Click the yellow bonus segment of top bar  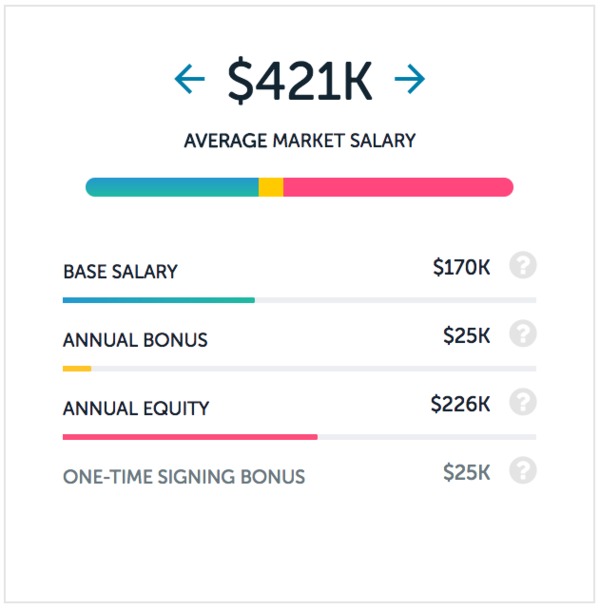[x=271, y=187]
